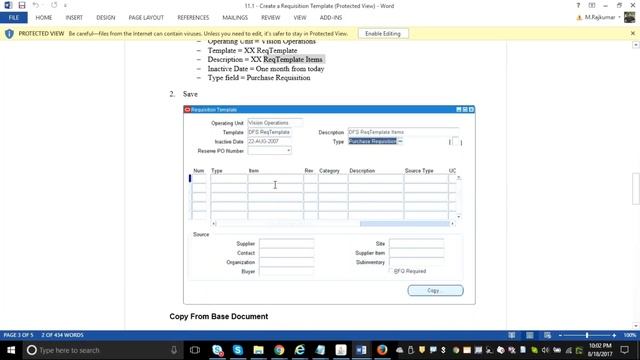Switch to Read Mode view icon
This screenshot has width=640, height=360.
511,335
